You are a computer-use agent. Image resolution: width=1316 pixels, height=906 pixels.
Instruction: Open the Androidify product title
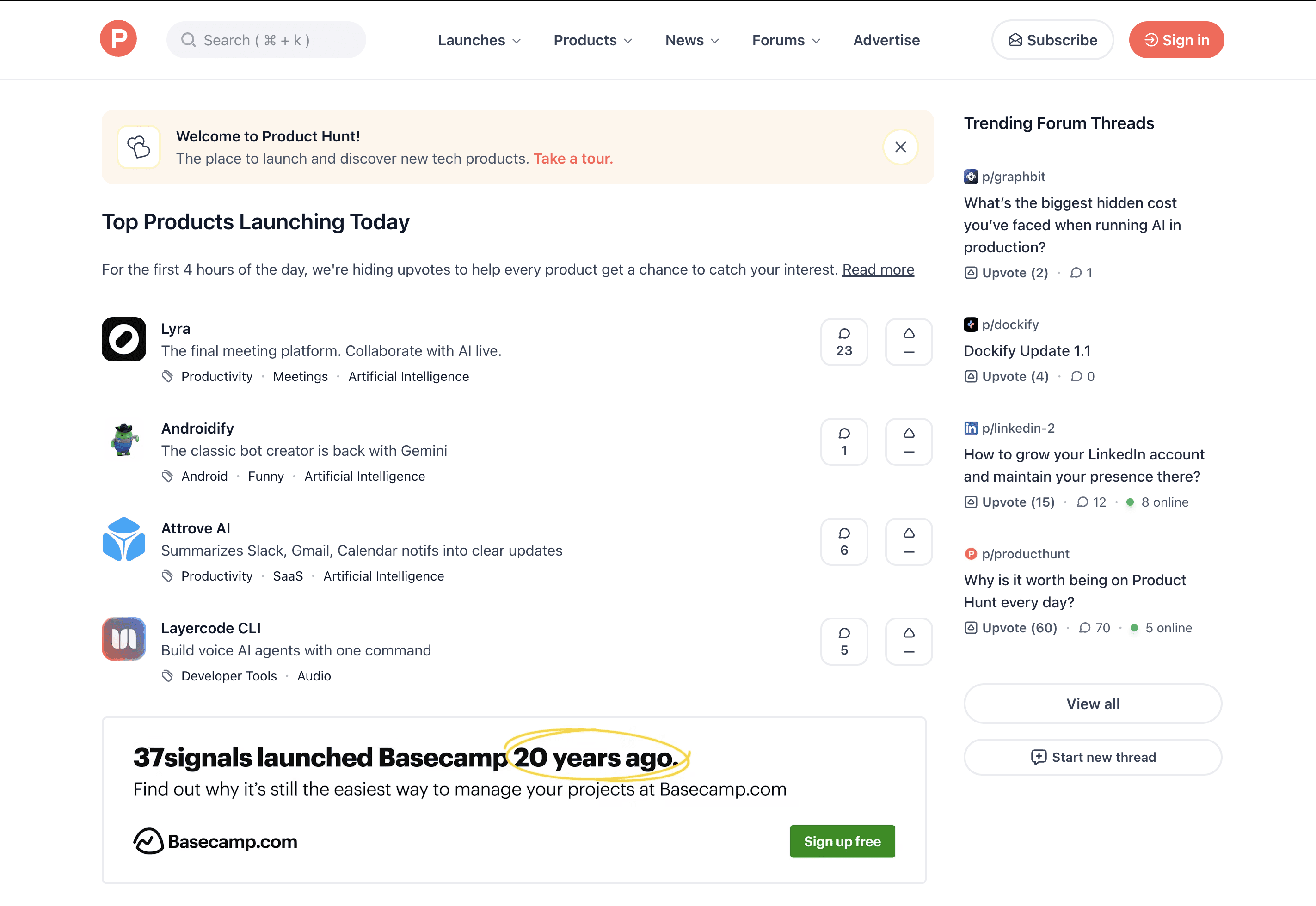pos(197,429)
